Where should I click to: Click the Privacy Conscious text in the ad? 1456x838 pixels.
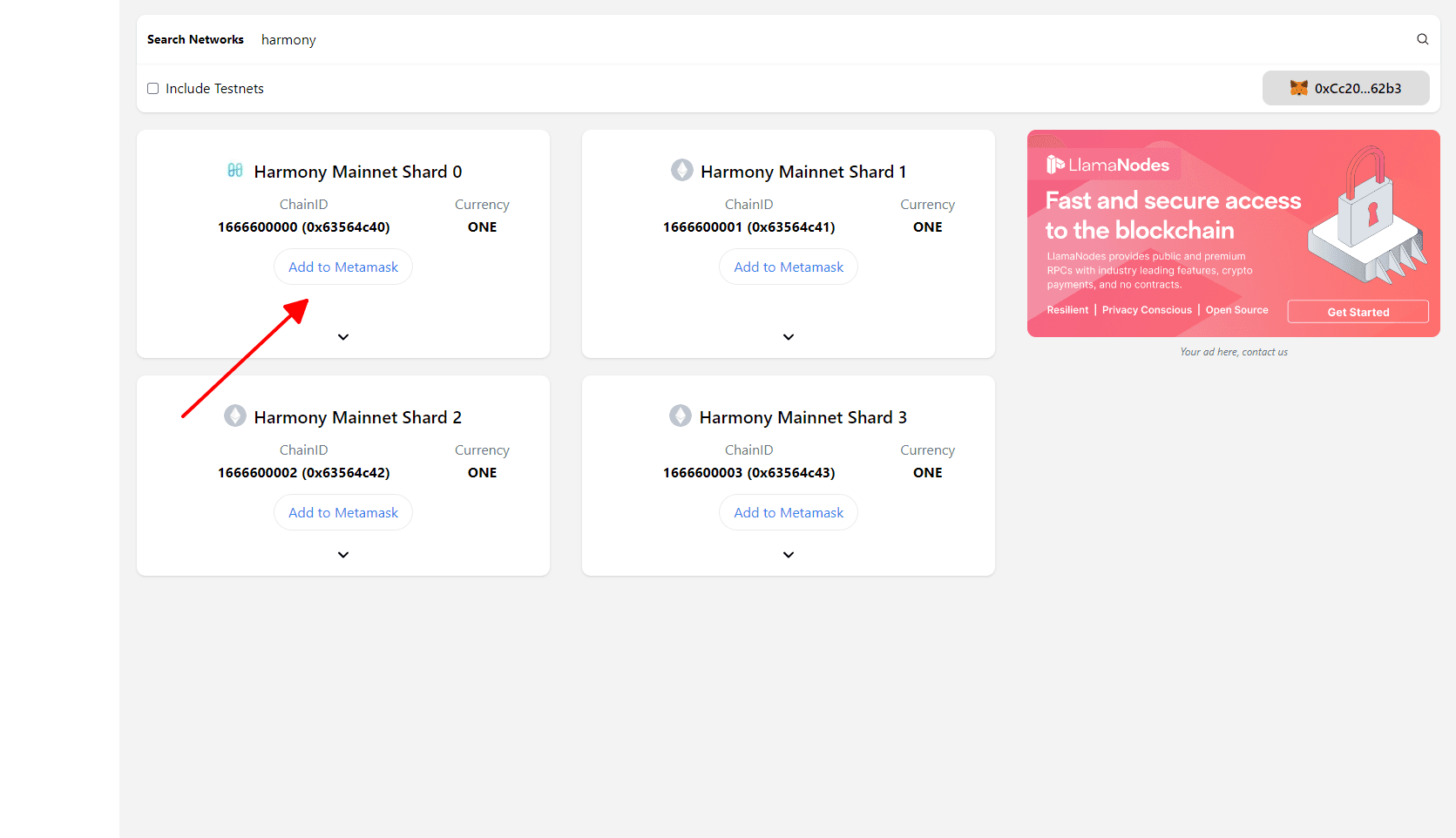point(1147,310)
